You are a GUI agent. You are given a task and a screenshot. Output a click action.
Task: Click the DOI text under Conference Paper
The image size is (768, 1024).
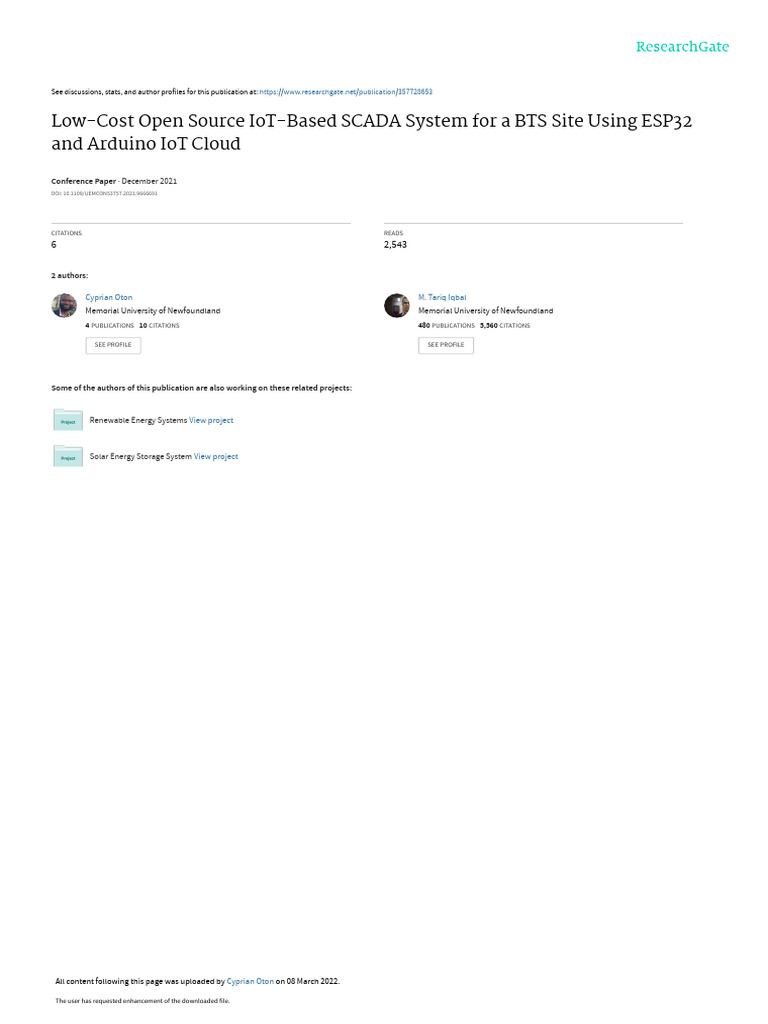tap(104, 193)
